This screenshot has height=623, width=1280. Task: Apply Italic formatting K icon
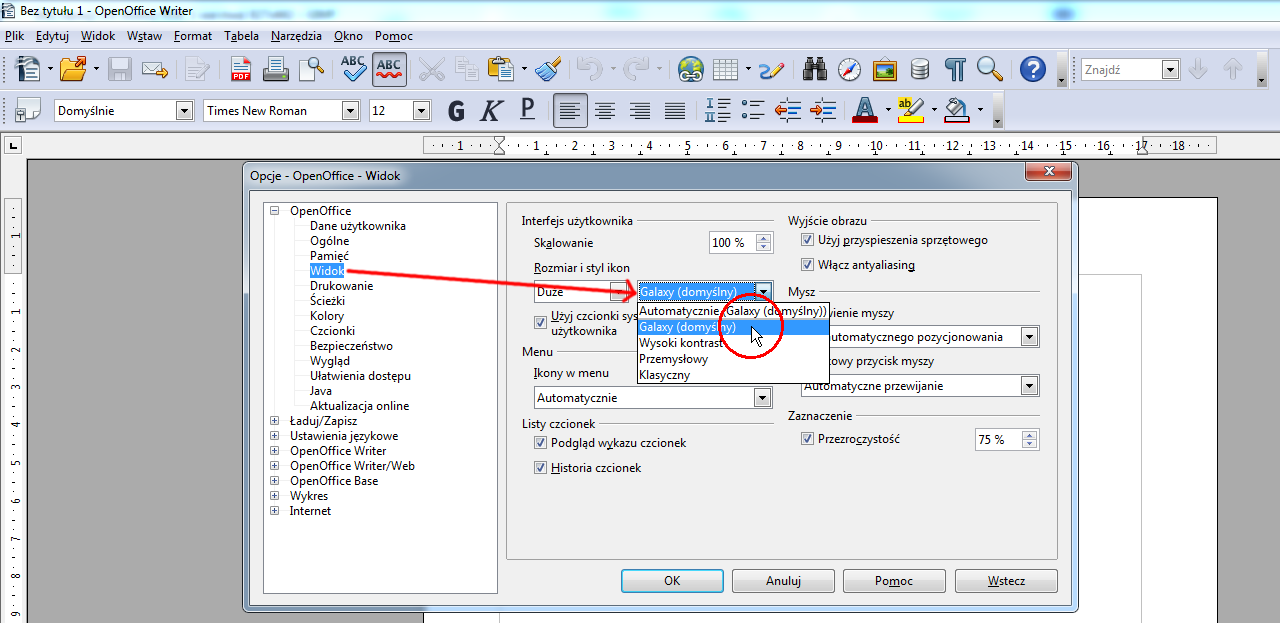492,110
